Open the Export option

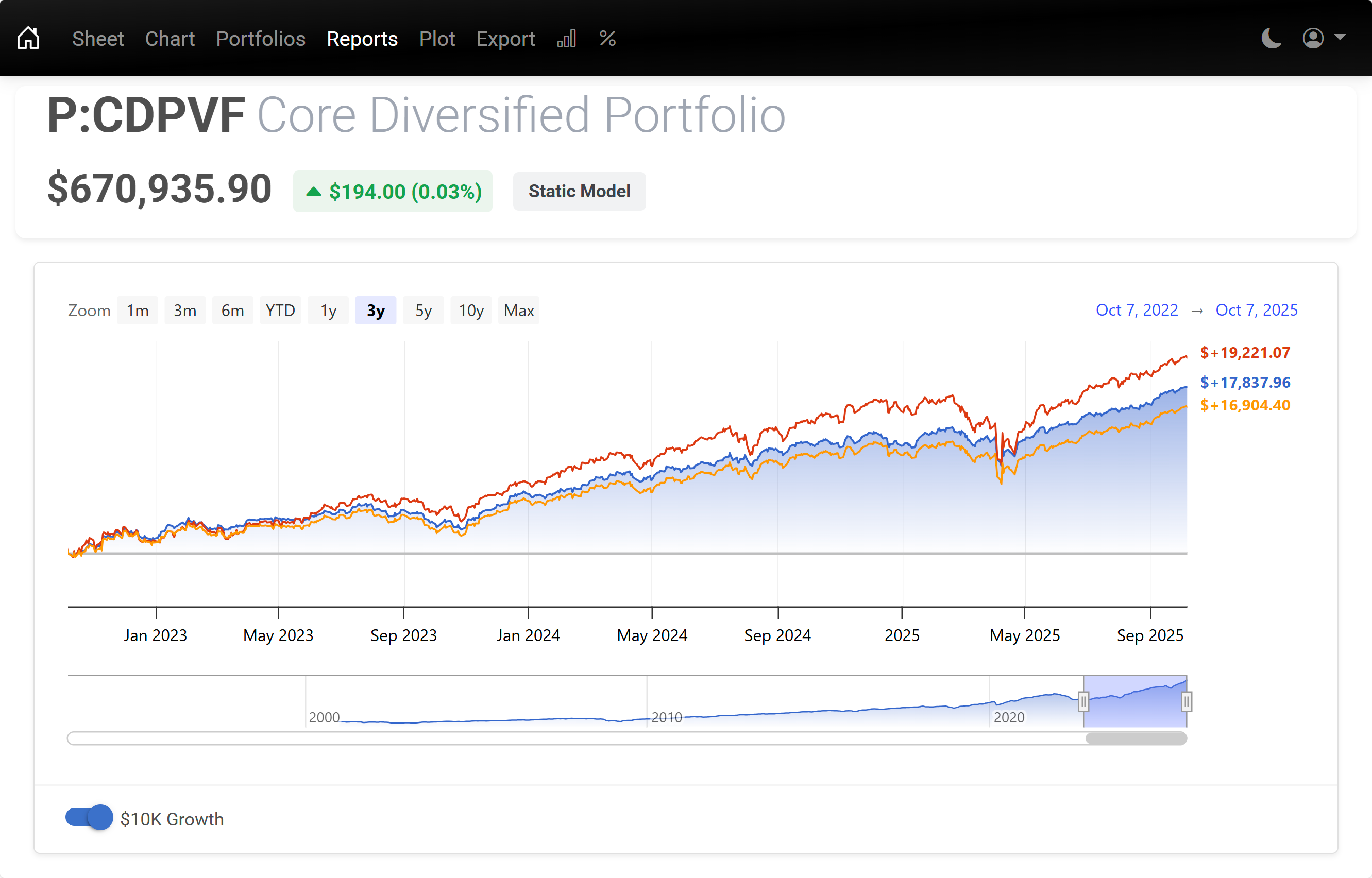[x=505, y=38]
